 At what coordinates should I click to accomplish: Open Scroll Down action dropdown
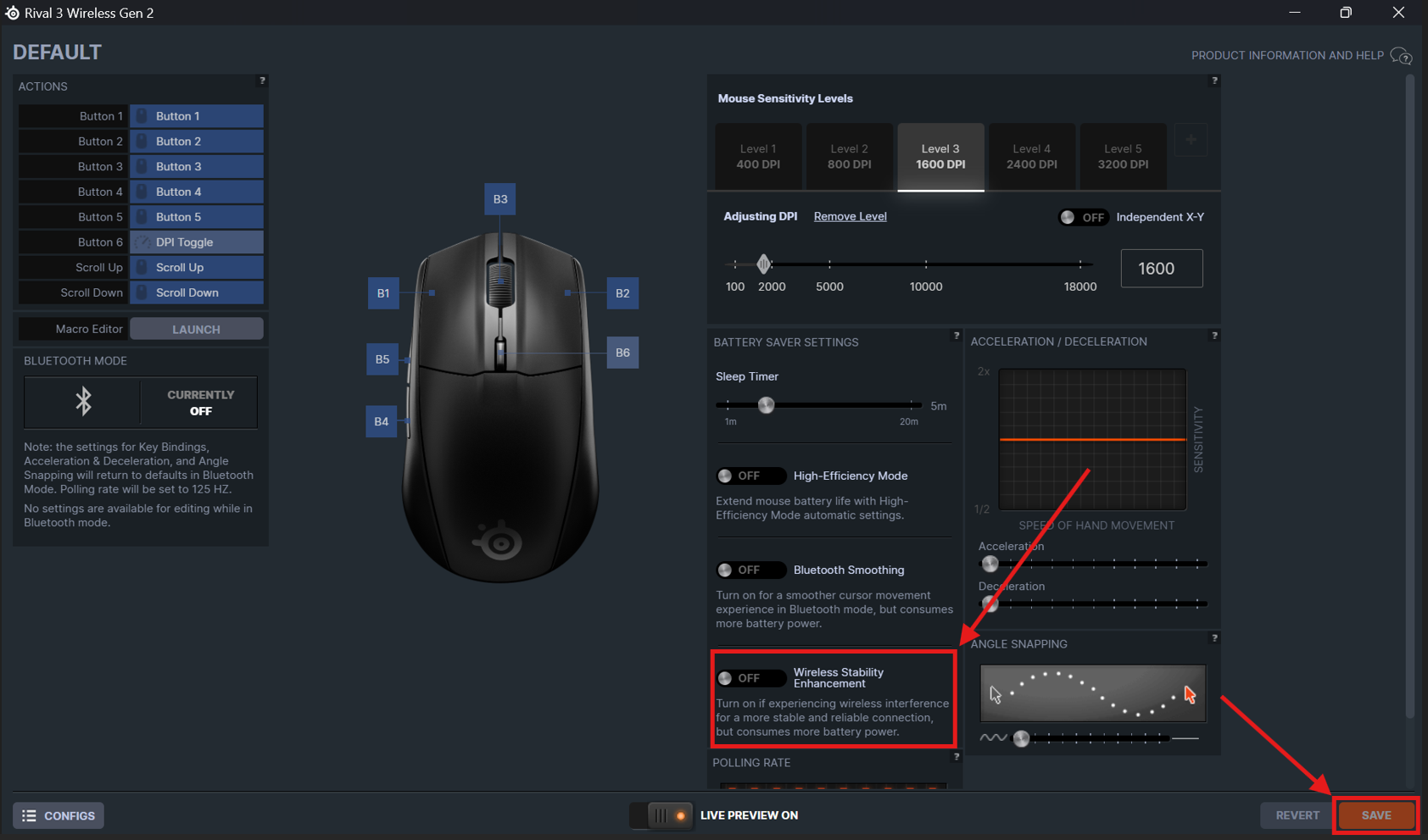coord(197,293)
